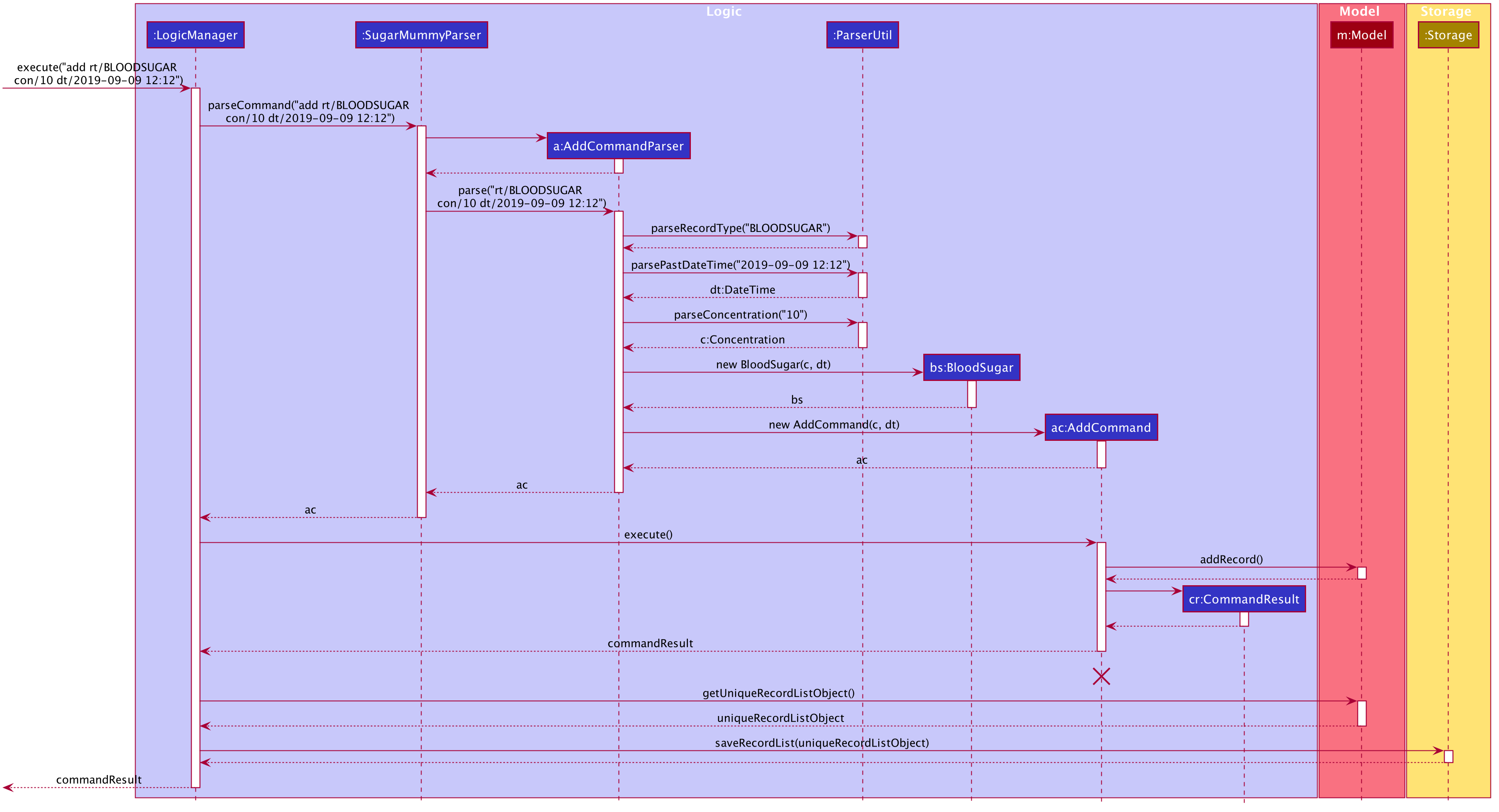This screenshot has height=812, width=1499.
Task: Click the bs return label
Action: click(x=797, y=400)
